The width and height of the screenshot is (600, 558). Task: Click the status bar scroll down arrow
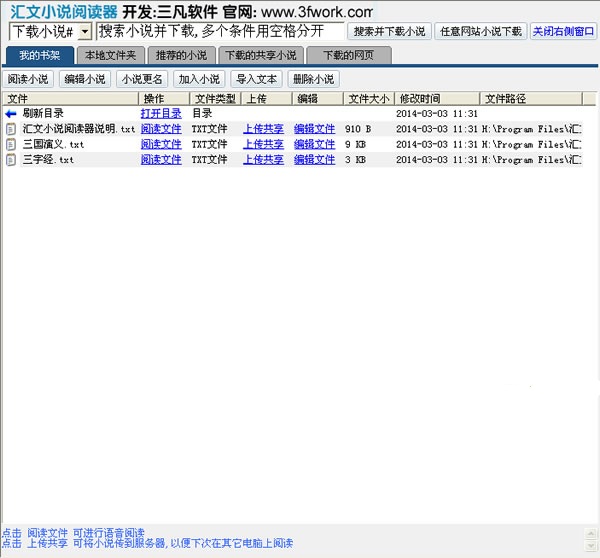591,546
